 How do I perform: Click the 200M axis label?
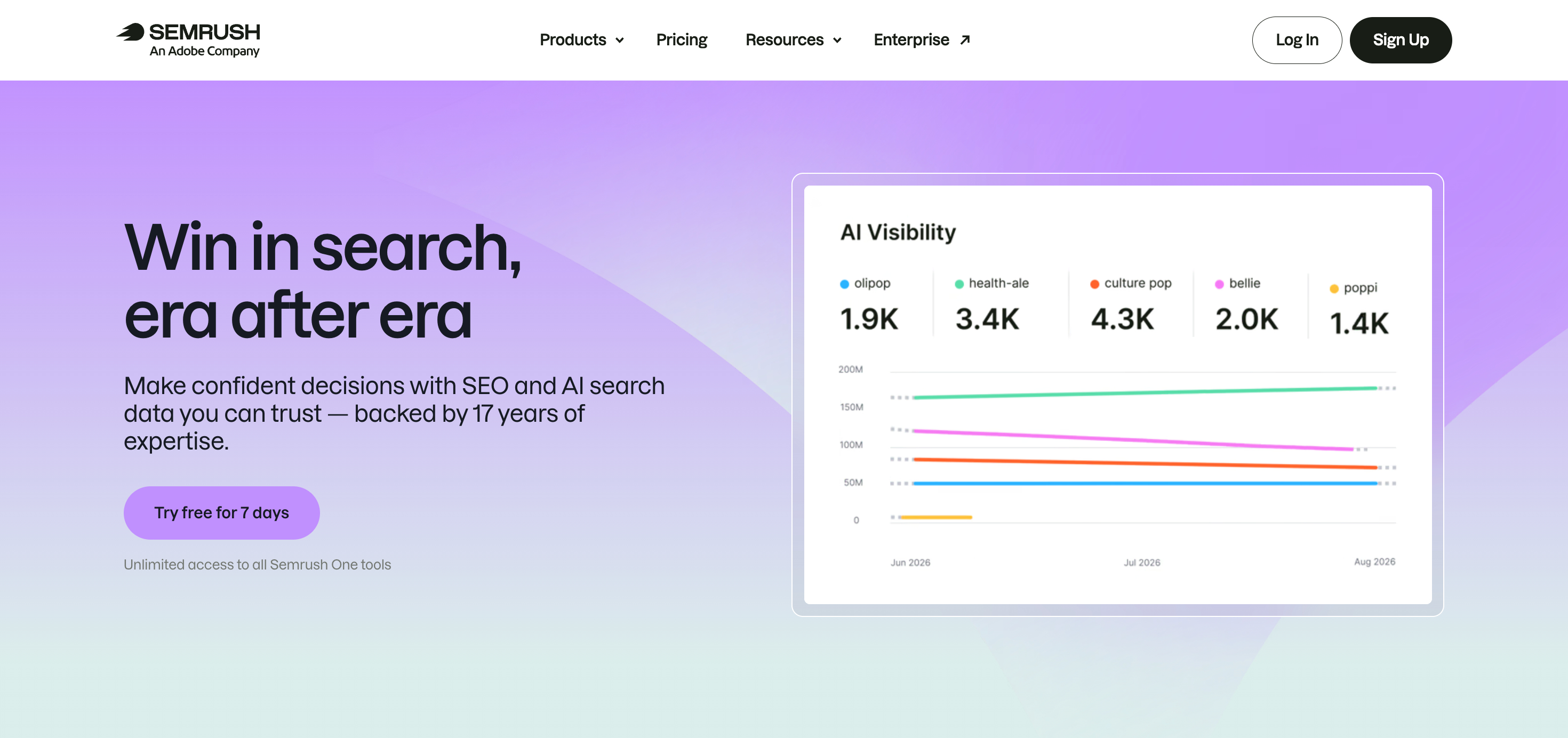pos(850,370)
